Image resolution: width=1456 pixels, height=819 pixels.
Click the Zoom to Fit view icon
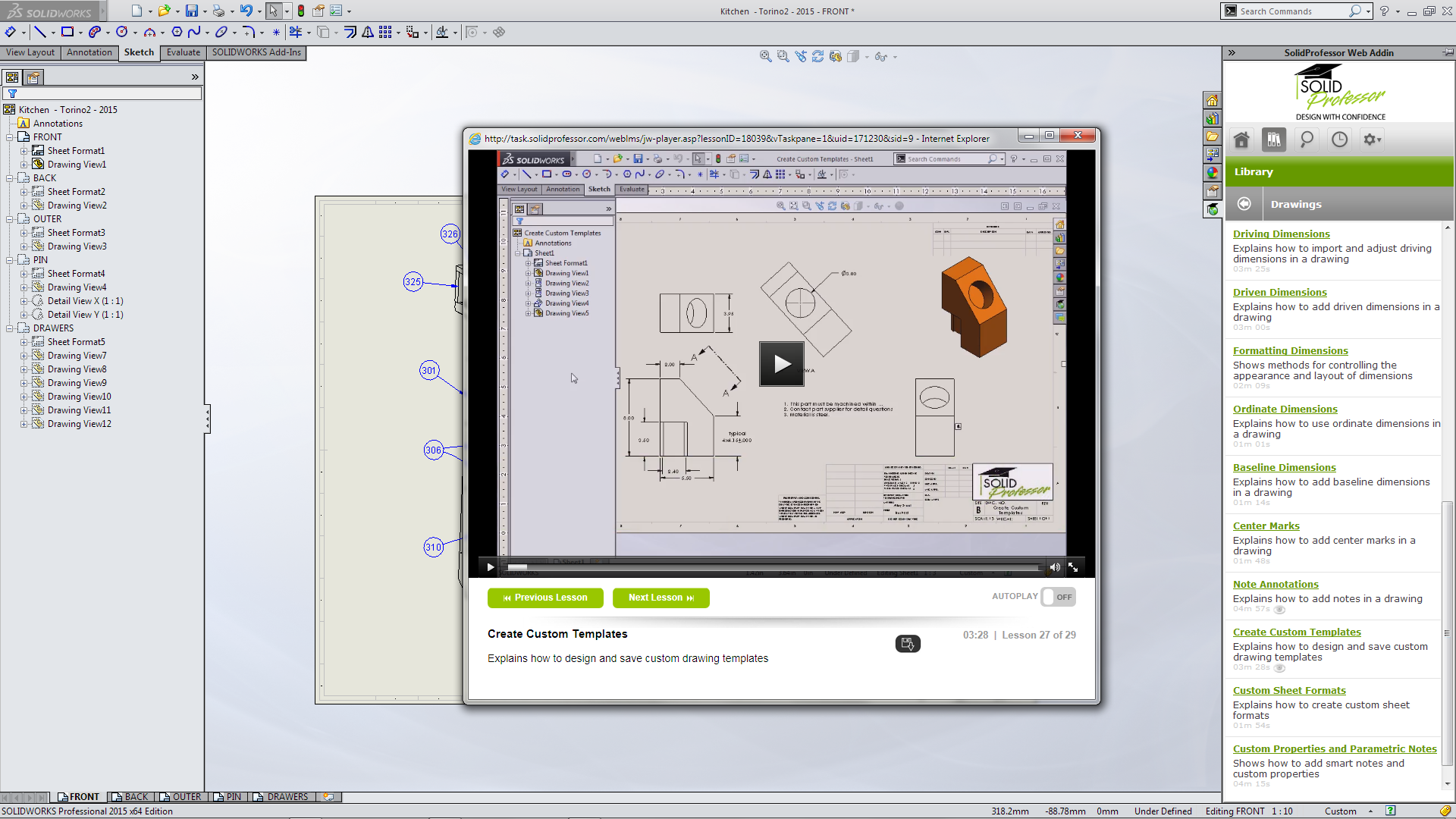click(x=765, y=56)
